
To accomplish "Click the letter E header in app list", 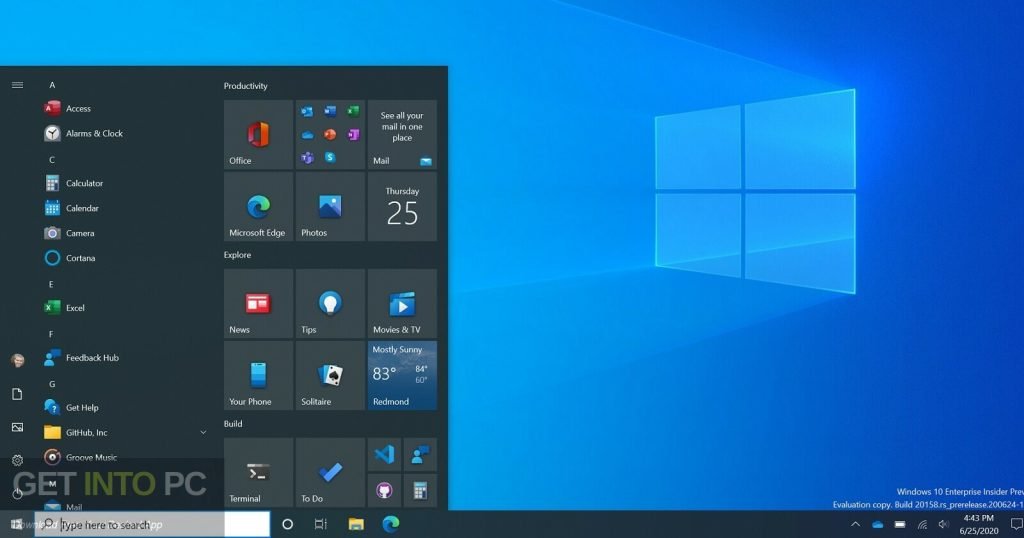I will (x=51, y=284).
